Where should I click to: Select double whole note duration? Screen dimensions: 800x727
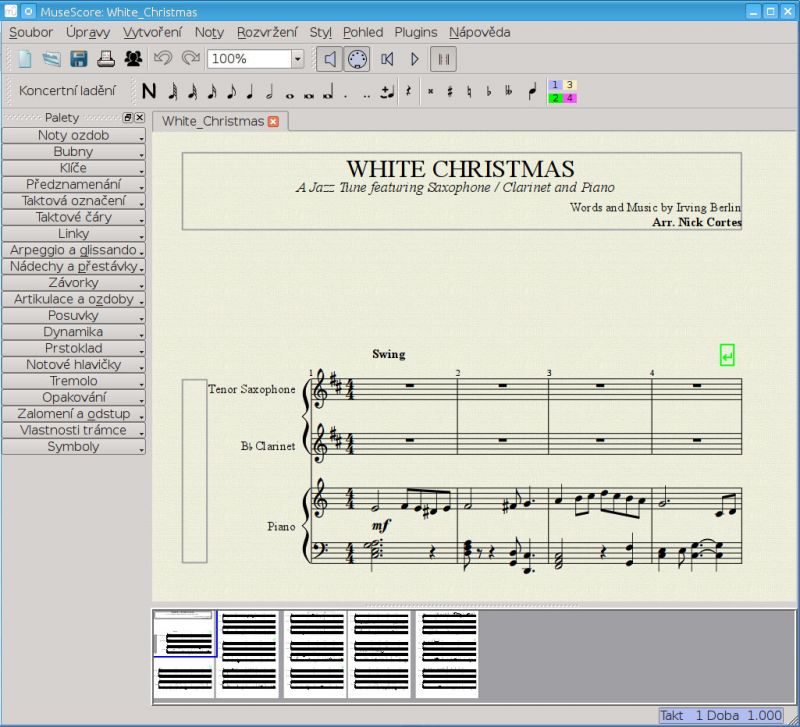(309, 95)
